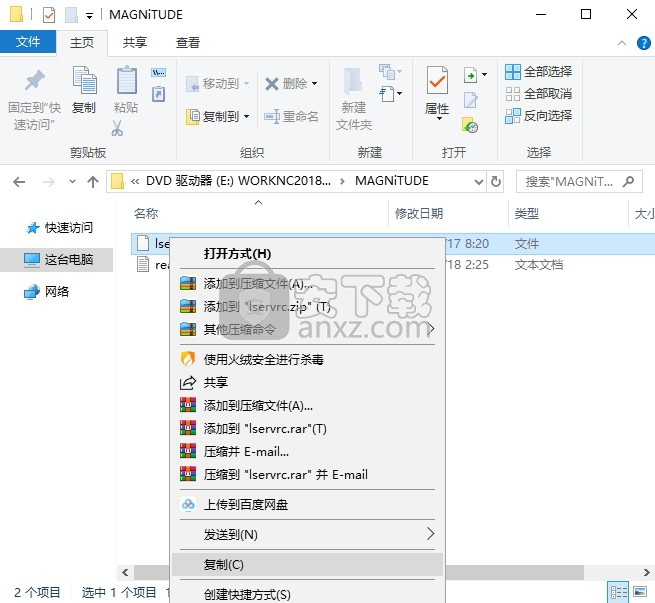This screenshot has height=603, width=655.
Task: Switch to Large icons view in status bar
Action: click(640, 592)
